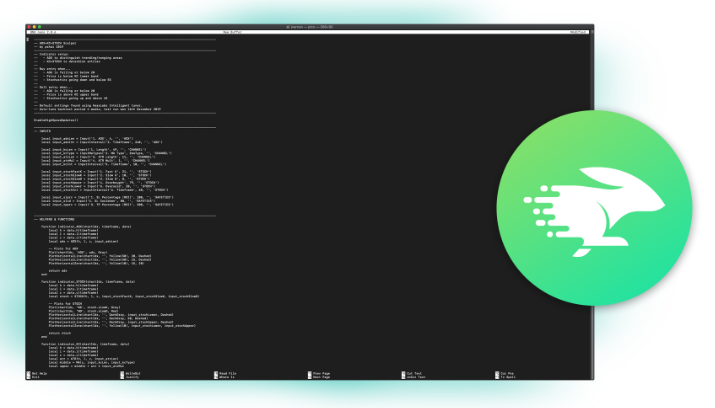Click the Next Page shortcut in nano footer
The image size is (715, 408).
tap(319, 377)
